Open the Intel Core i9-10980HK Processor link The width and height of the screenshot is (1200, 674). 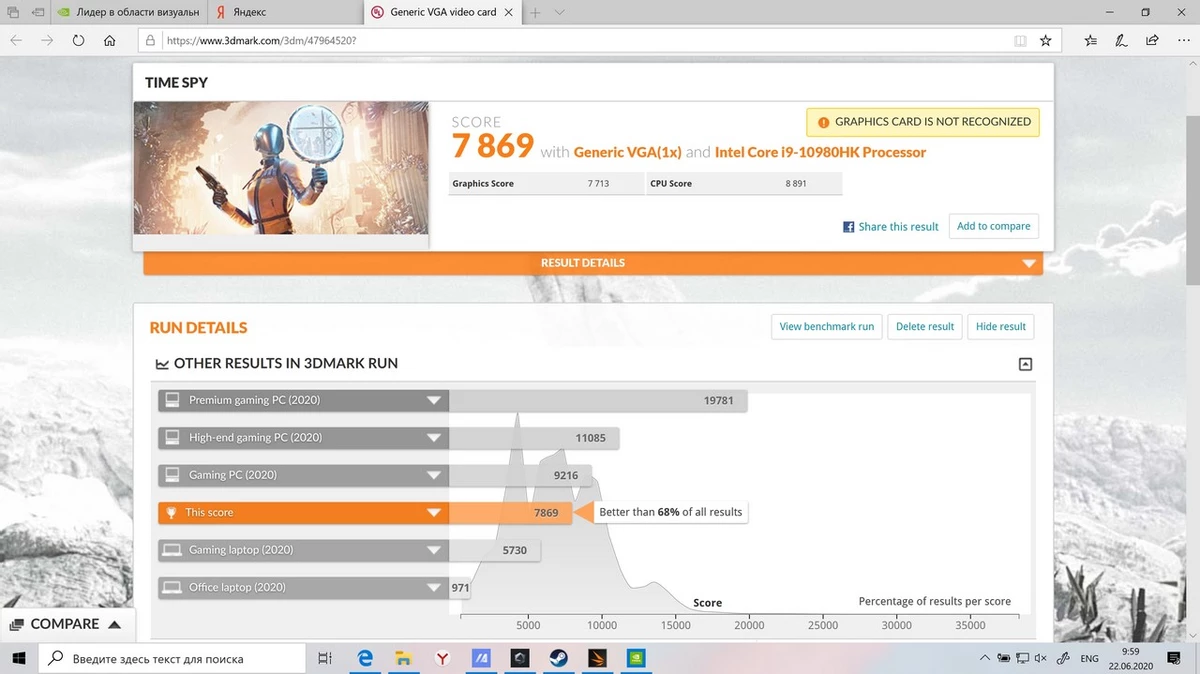click(x=820, y=153)
